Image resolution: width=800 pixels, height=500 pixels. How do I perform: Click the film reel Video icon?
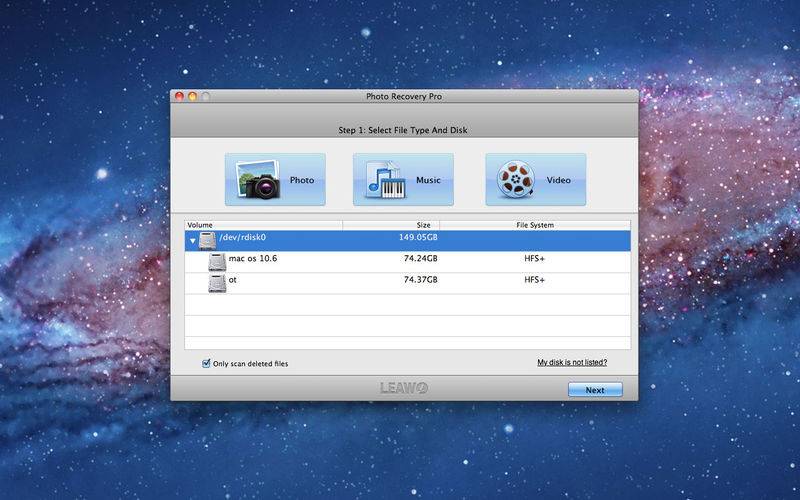515,180
